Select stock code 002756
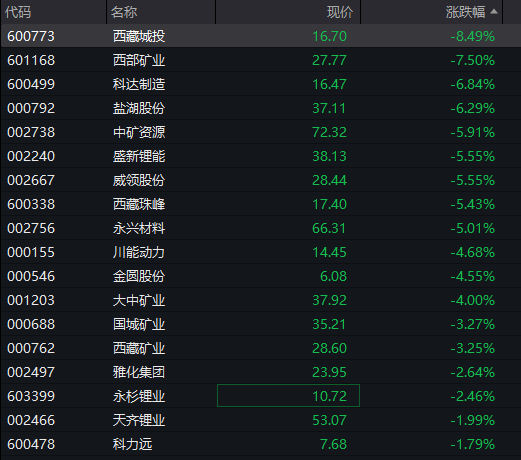Screen dimensions: 521x460 [x=31, y=228]
